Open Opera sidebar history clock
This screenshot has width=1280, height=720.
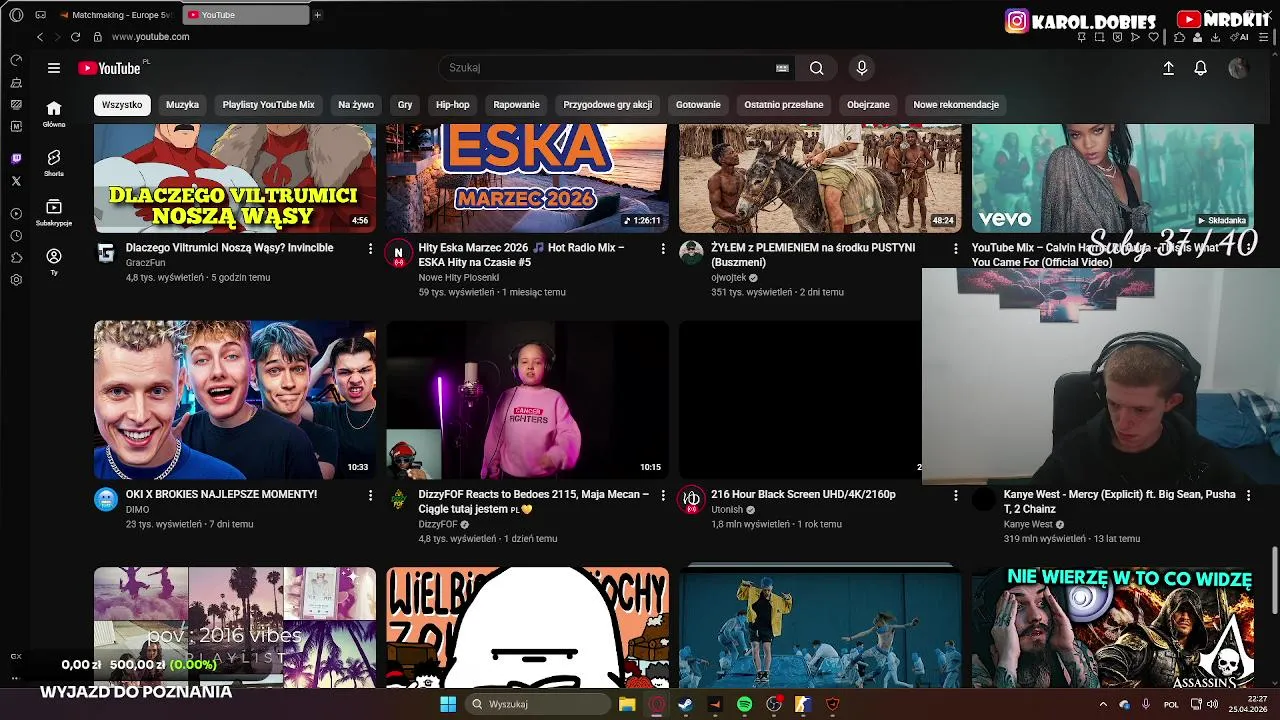(16, 236)
